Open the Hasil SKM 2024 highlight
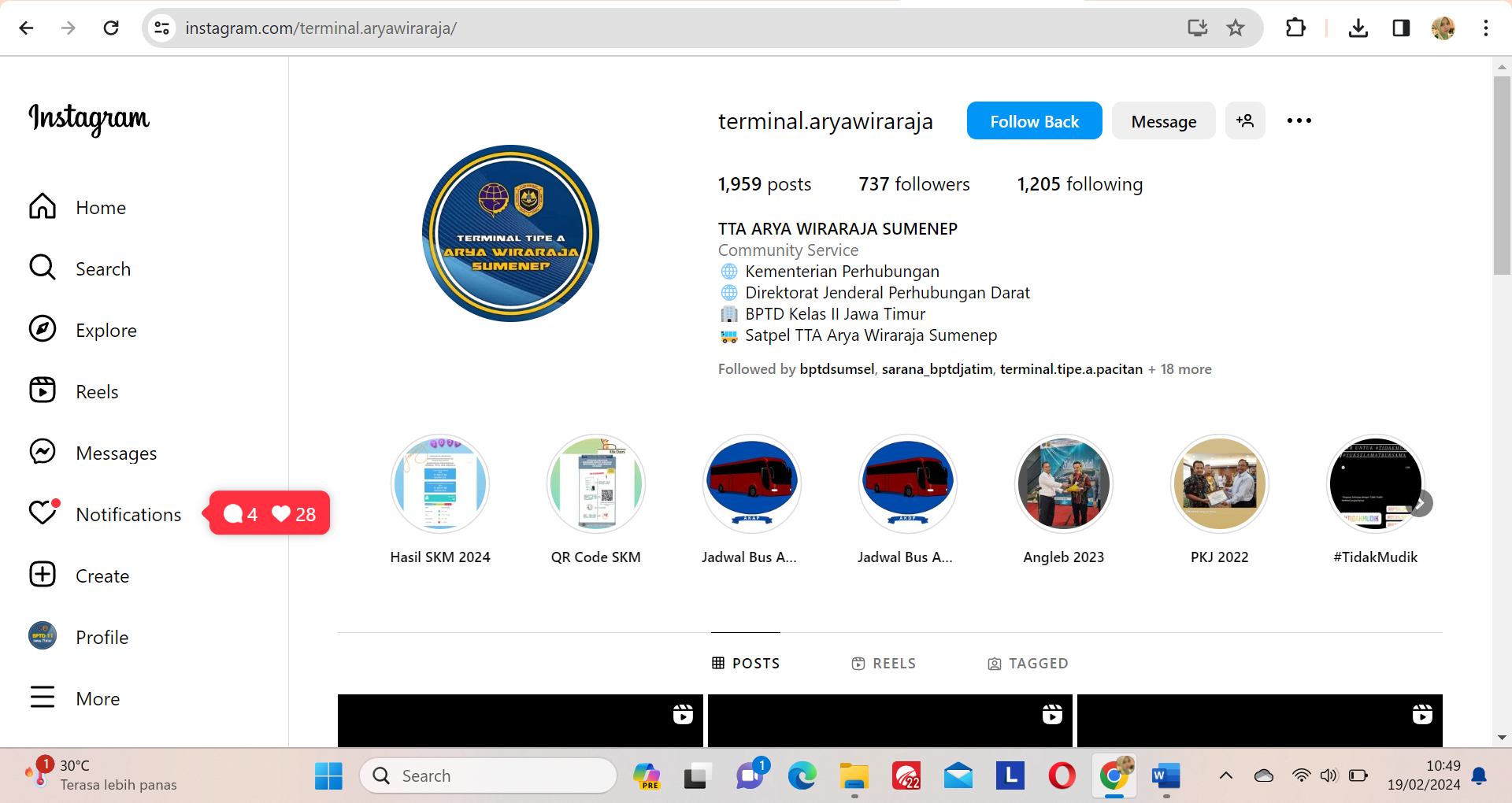Image resolution: width=1512 pixels, height=803 pixels. (440, 483)
